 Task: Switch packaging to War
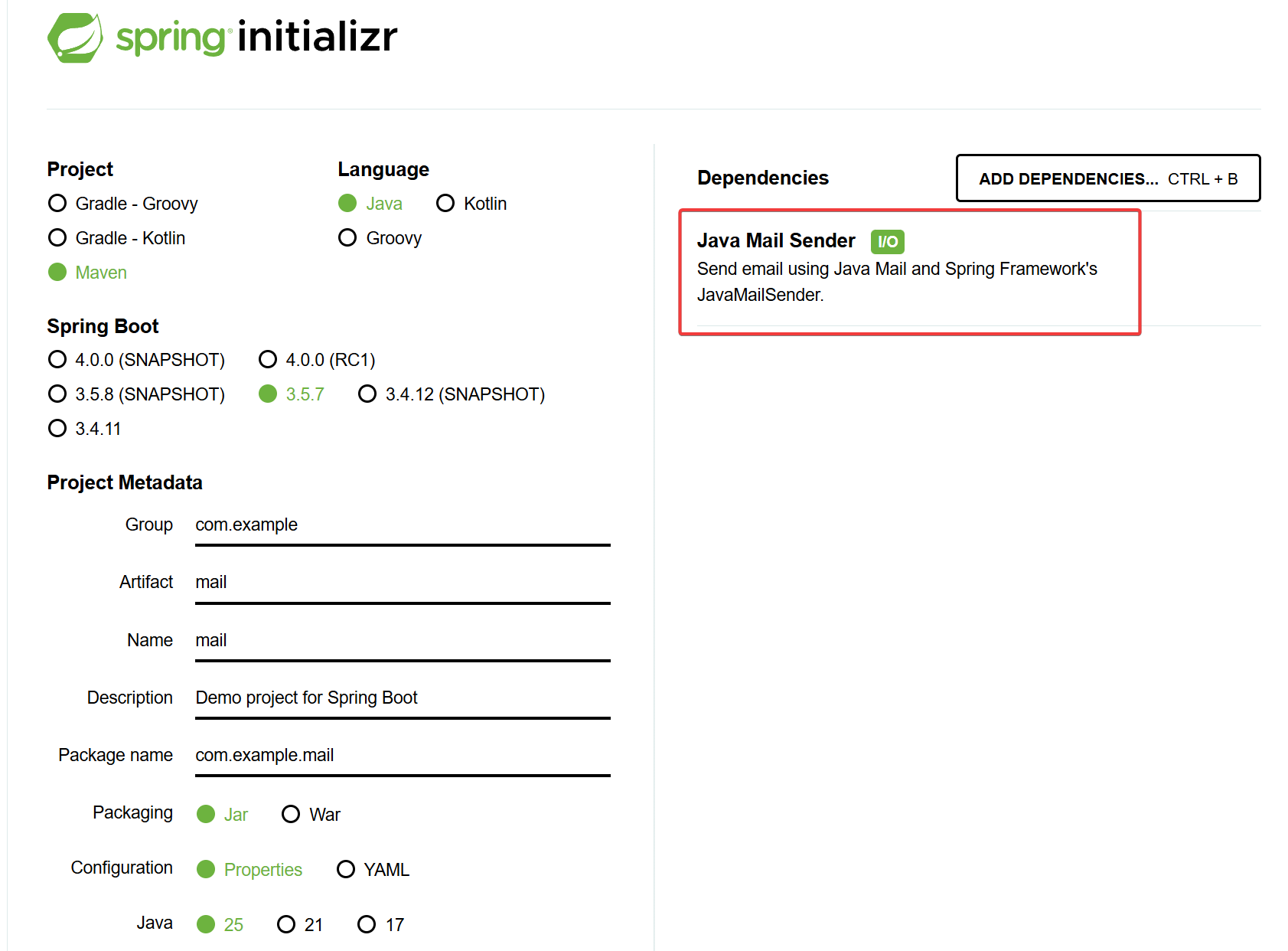point(291,815)
